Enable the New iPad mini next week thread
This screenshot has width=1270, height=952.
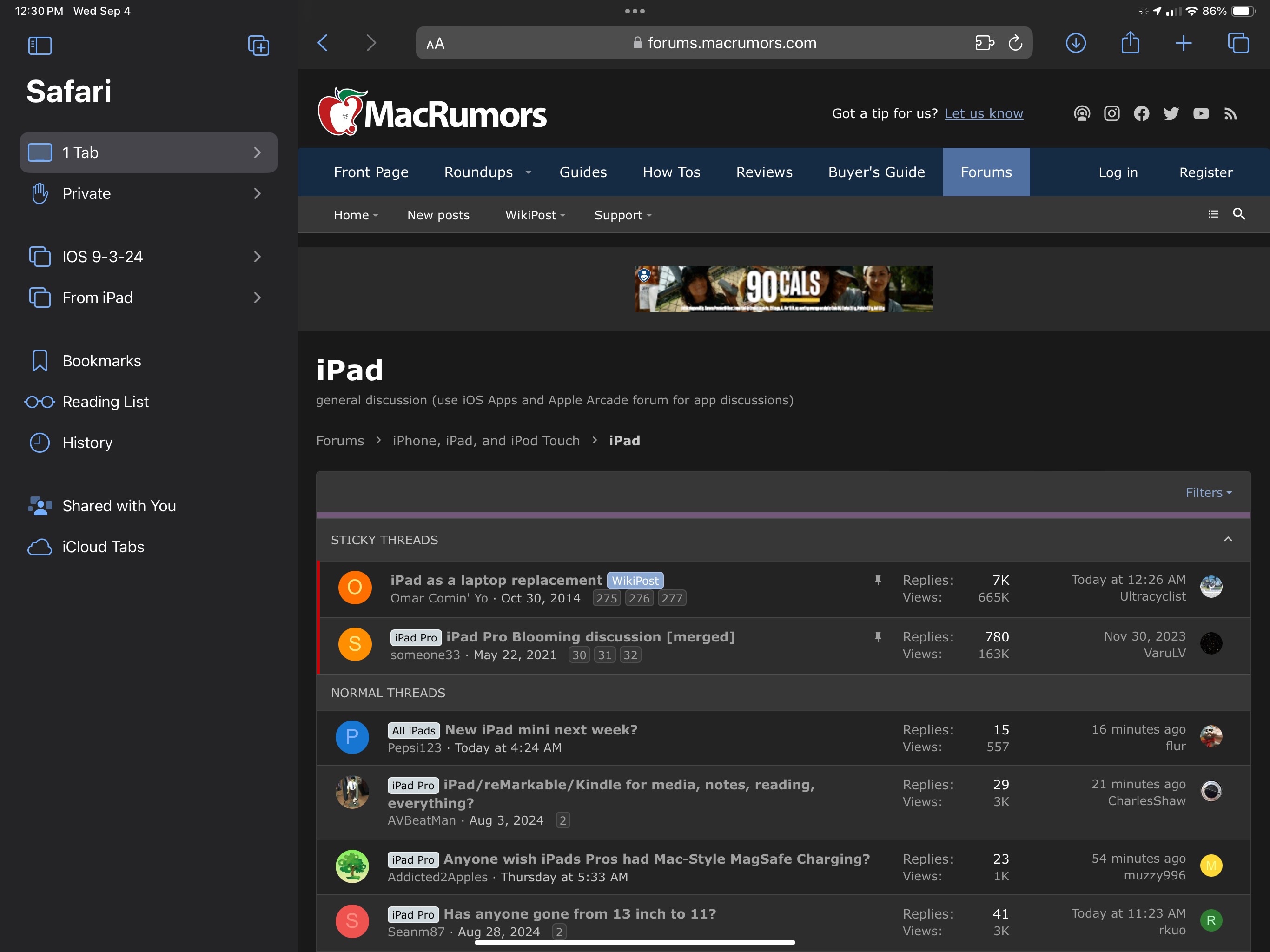(540, 729)
